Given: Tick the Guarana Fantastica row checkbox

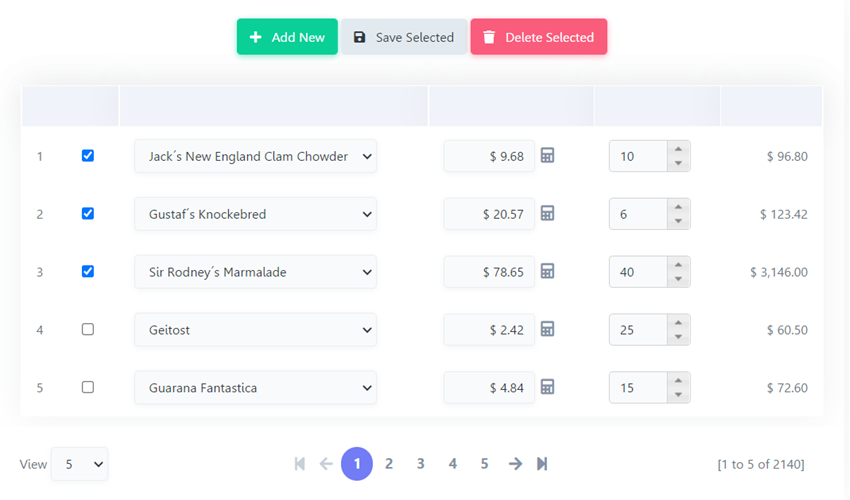Looking at the screenshot, I should [x=88, y=387].
